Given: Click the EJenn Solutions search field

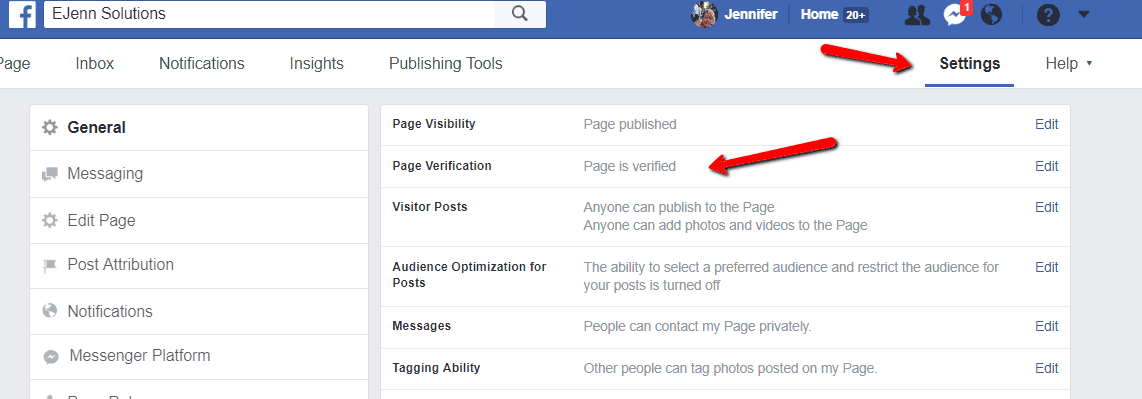Looking at the screenshot, I should pos(269,14).
